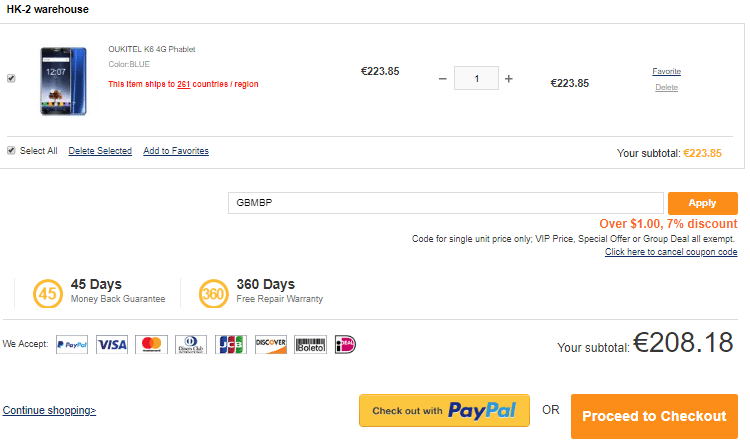
Task: Toggle the Select All checkbox
Action: click(11, 151)
